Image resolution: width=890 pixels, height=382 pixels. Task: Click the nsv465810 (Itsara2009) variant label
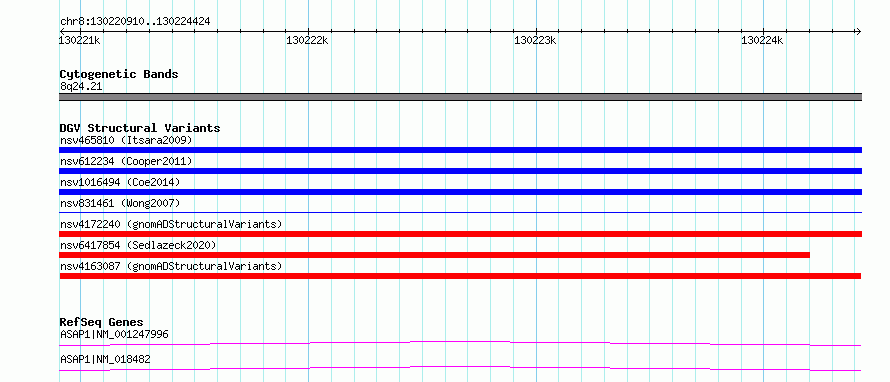[x=127, y=140]
